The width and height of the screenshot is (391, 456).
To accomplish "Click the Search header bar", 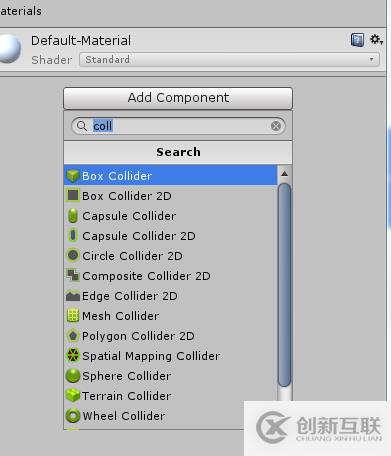I will (178, 152).
